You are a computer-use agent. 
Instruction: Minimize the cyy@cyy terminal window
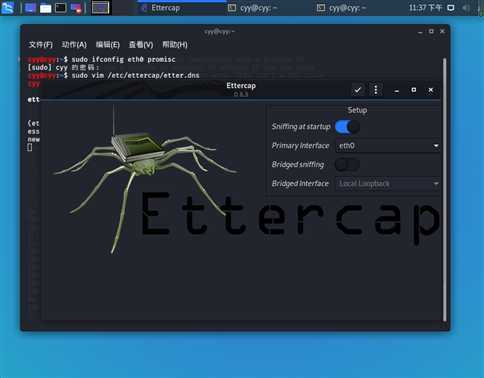[420, 32]
